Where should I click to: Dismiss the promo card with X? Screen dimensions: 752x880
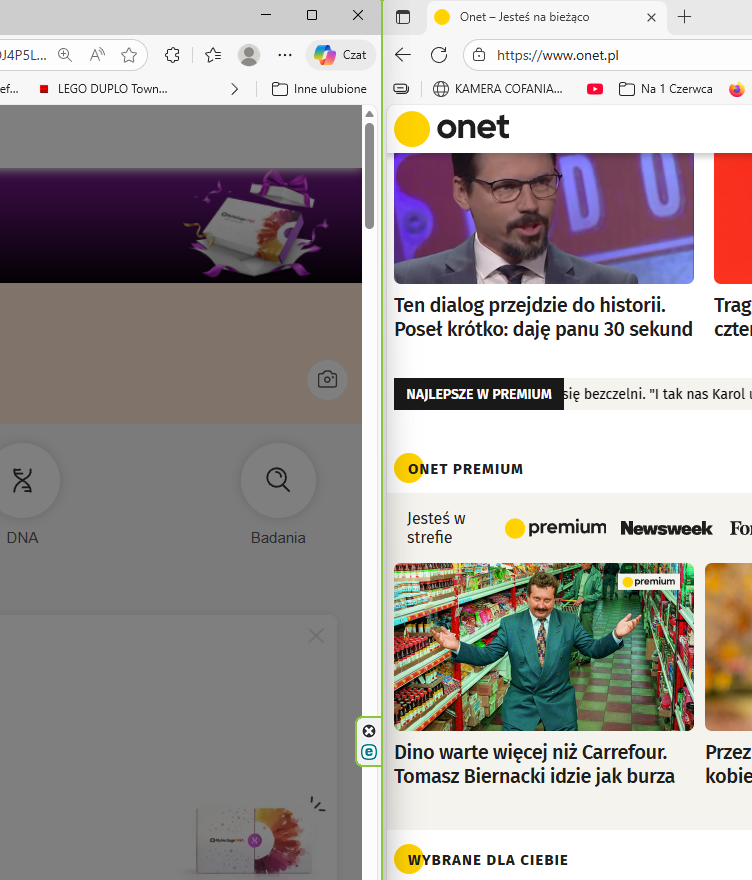click(x=316, y=636)
